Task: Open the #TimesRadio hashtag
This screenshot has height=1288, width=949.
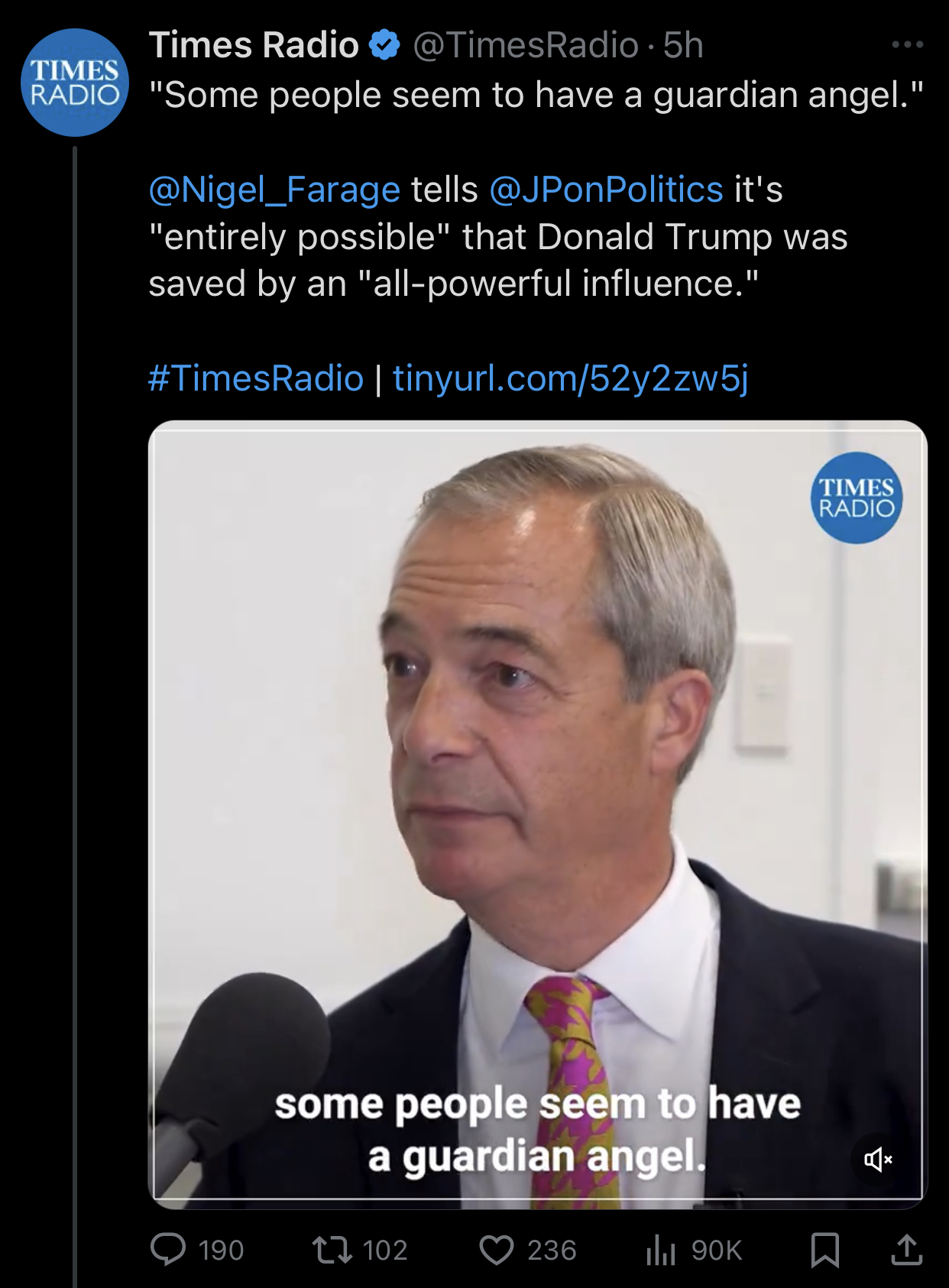Action: (256, 378)
